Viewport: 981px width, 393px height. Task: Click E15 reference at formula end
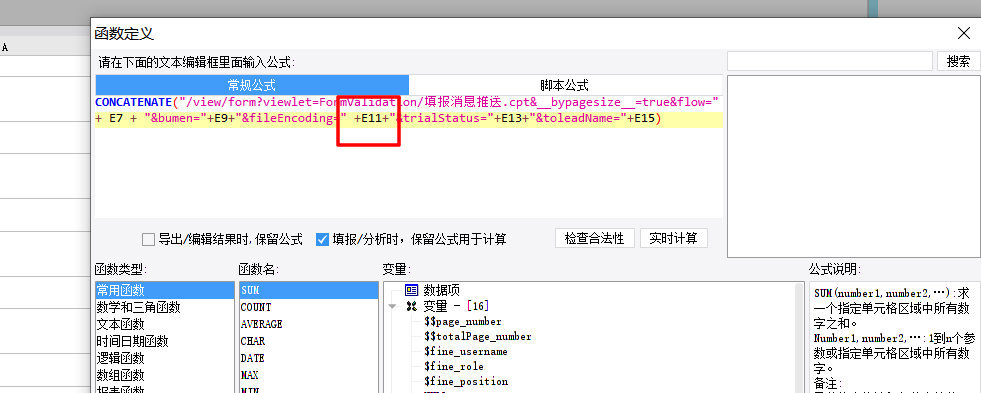(x=644, y=119)
